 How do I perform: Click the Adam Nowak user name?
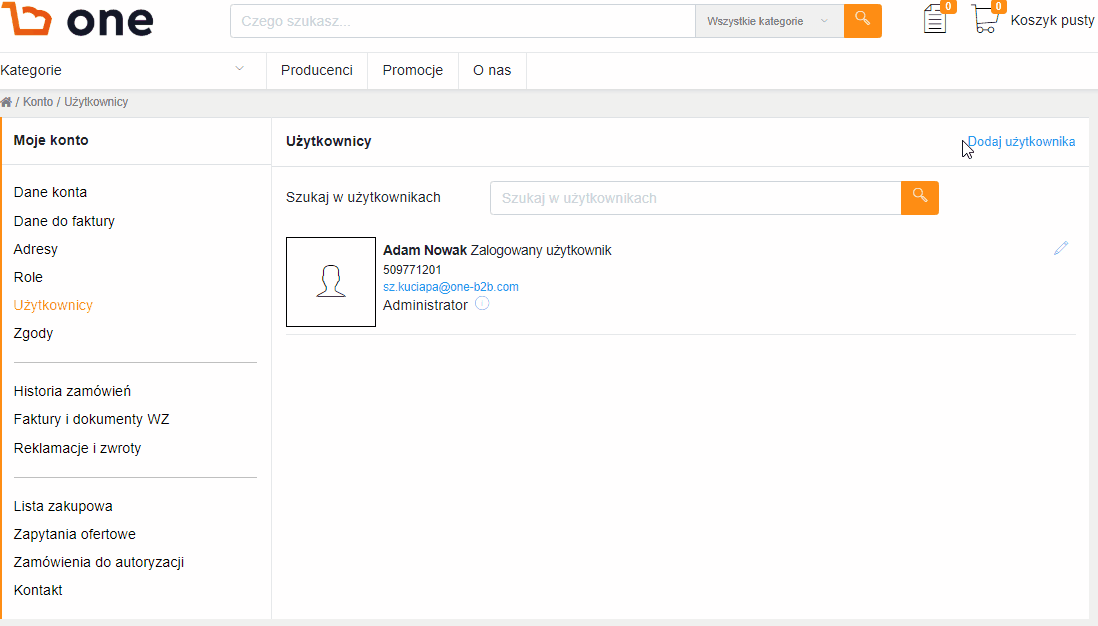tap(425, 250)
